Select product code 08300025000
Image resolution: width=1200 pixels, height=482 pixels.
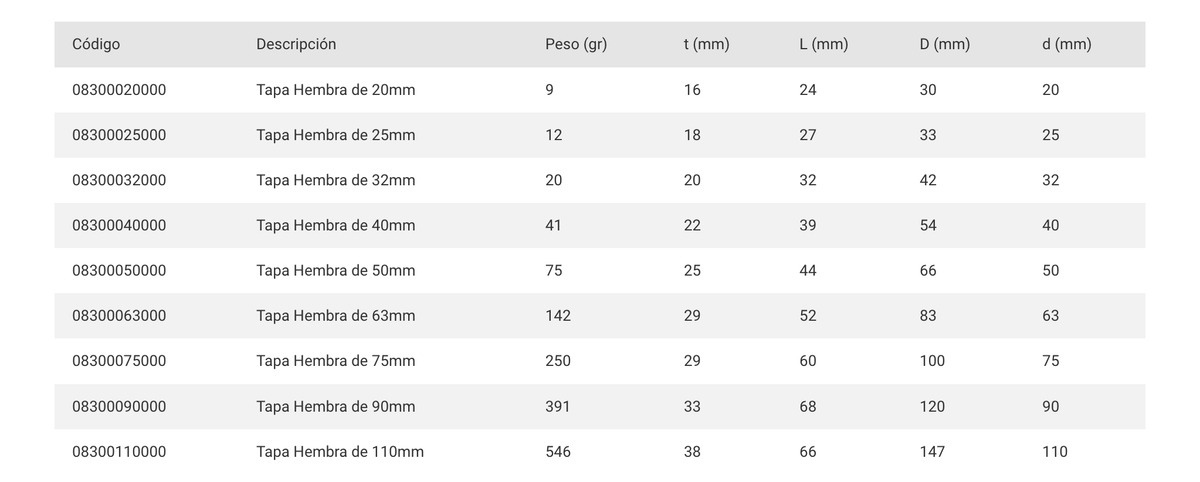pyautogui.click(x=119, y=135)
